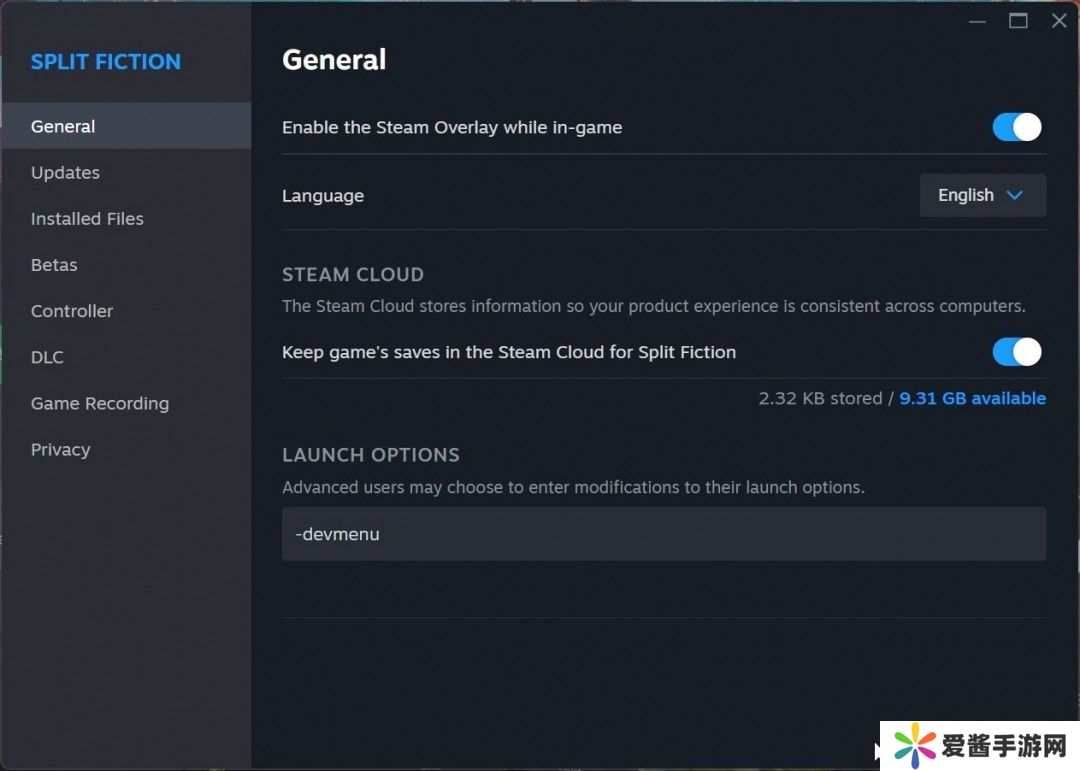1080x771 pixels.
Task: Click the Keep game's saves label text
Action: [x=508, y=352]
